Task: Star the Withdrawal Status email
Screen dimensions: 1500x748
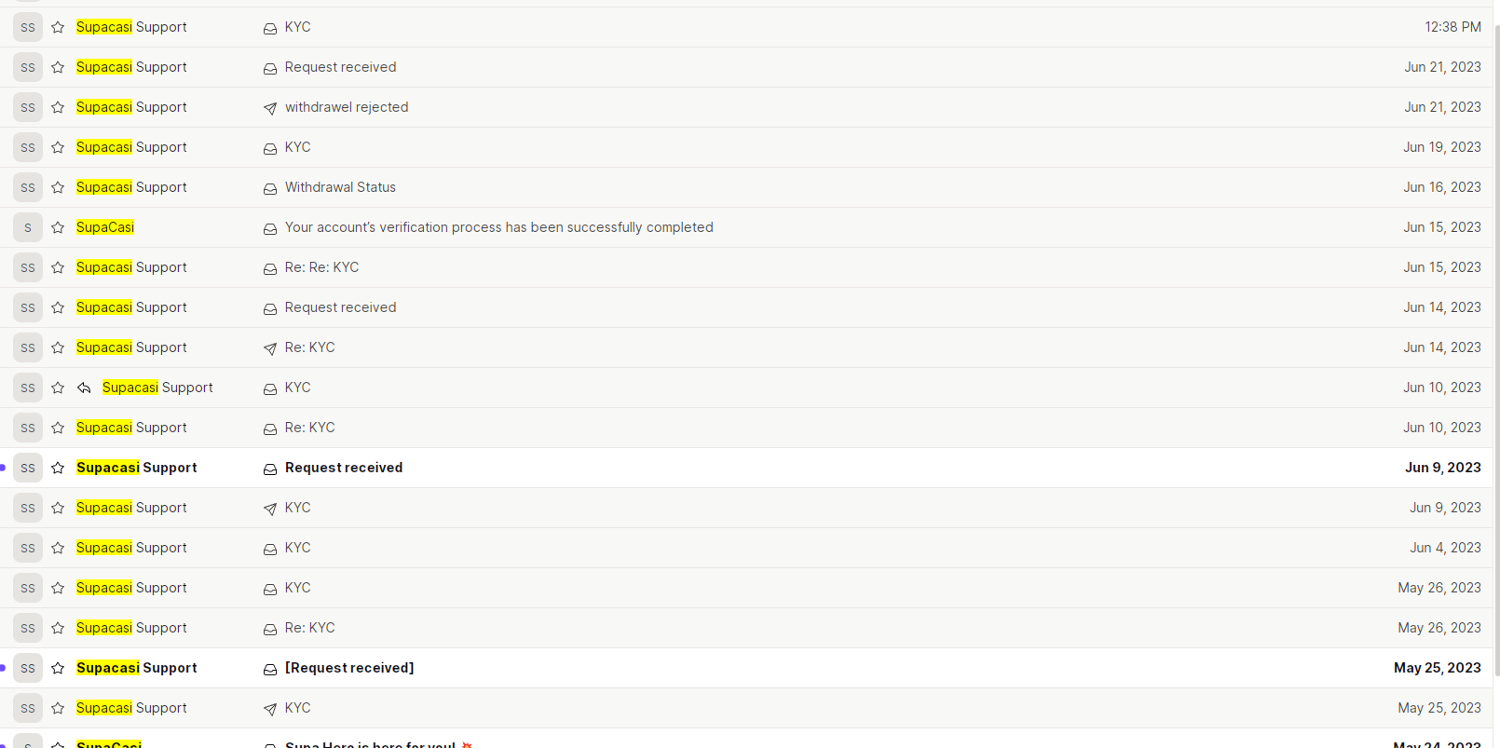Action: coord(58,188)
